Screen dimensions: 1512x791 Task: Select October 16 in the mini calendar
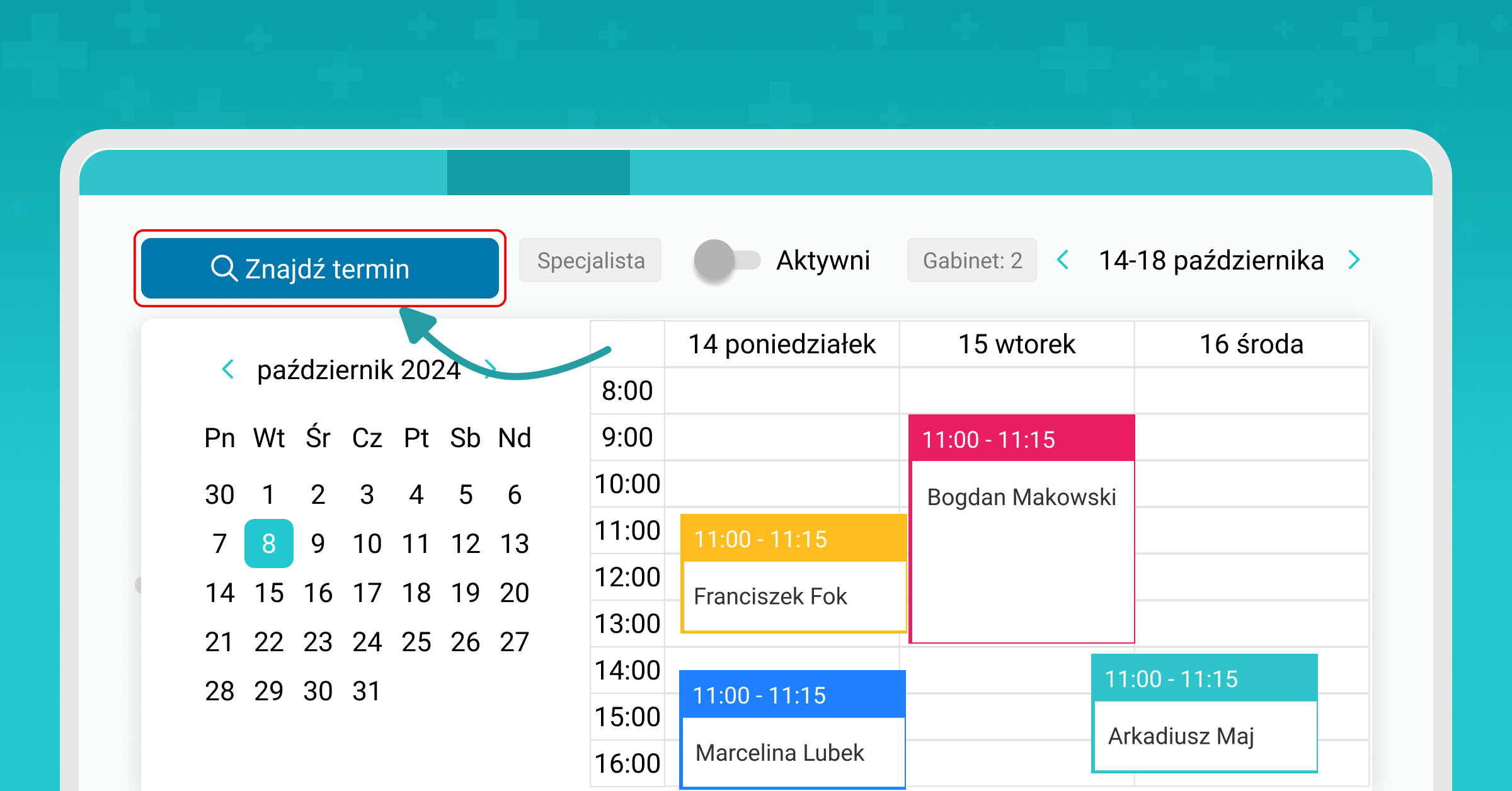click(x=318, y=593)
